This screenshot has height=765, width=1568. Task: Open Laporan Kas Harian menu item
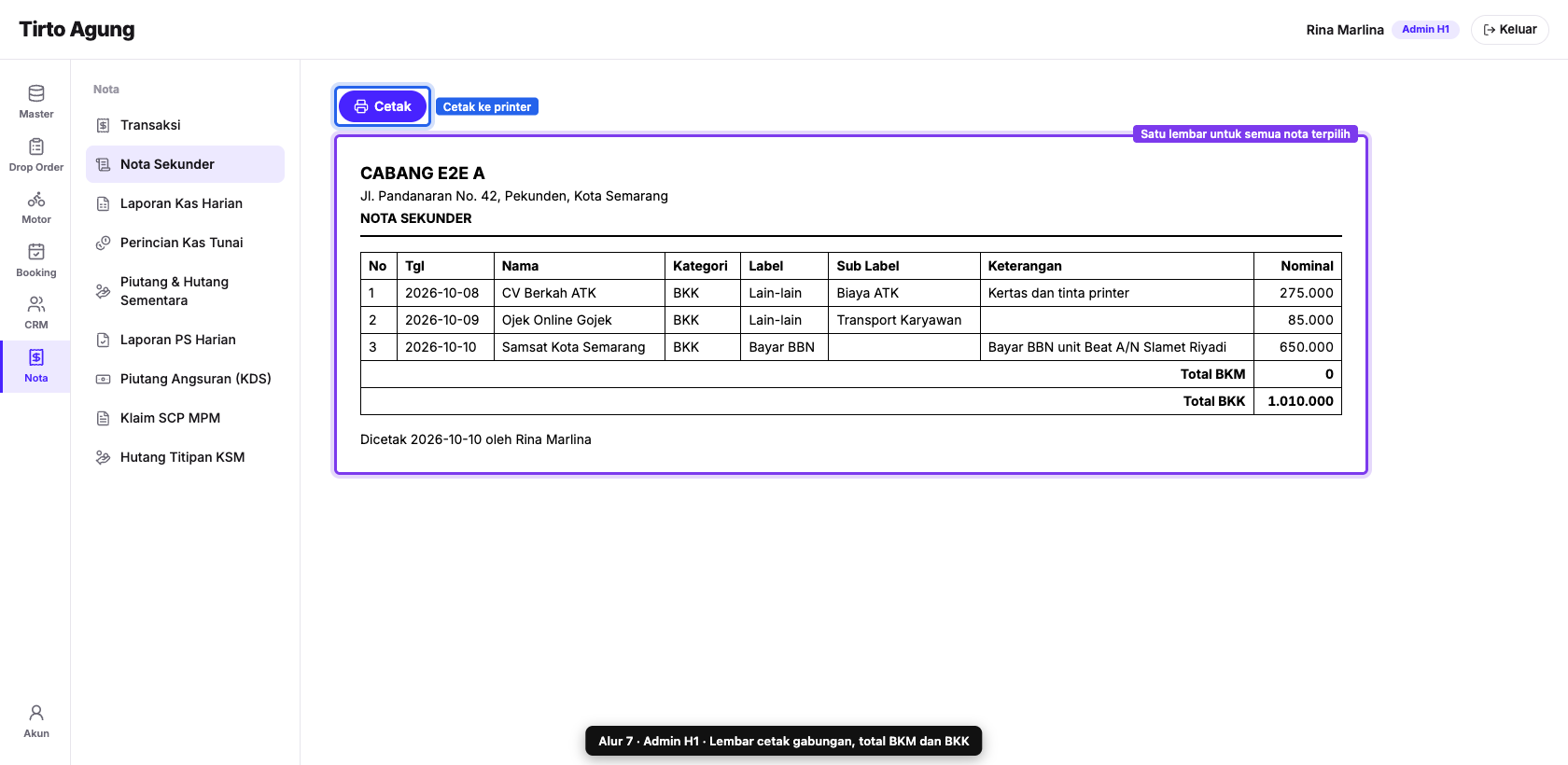point(185,203)
